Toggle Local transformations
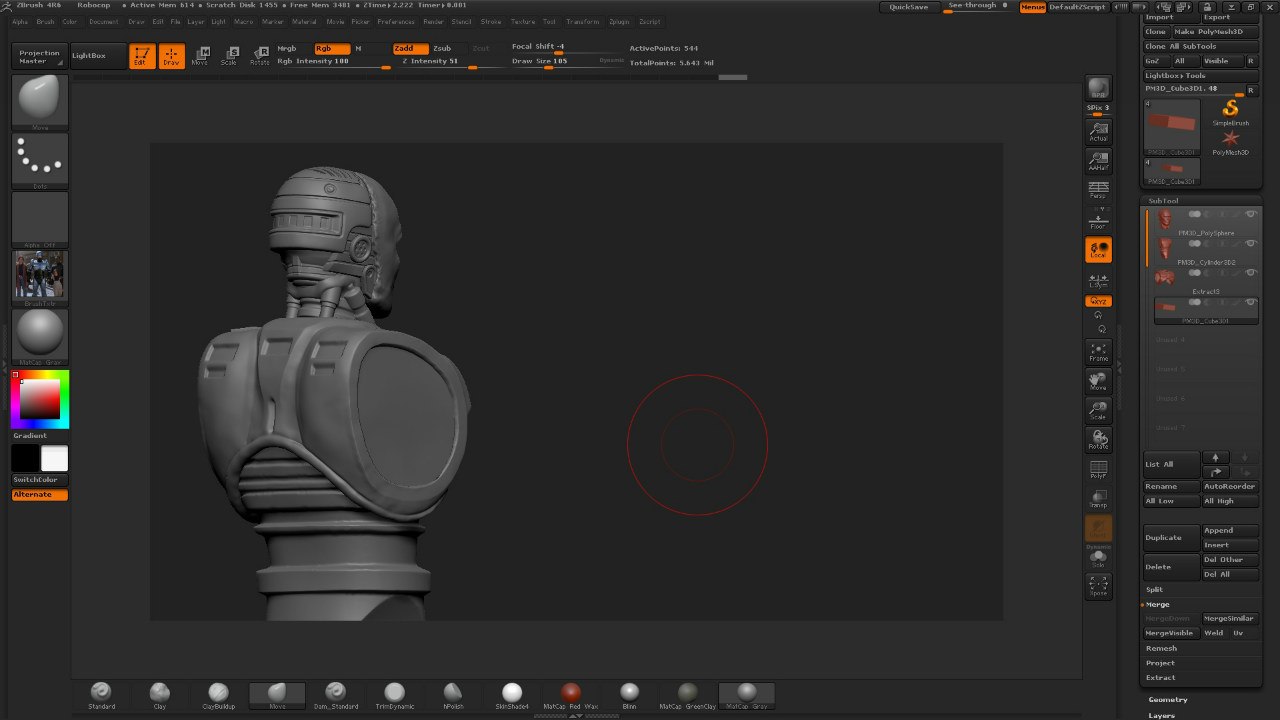The height and width of the screenshot is (720, 1280). pos(1098,250)
